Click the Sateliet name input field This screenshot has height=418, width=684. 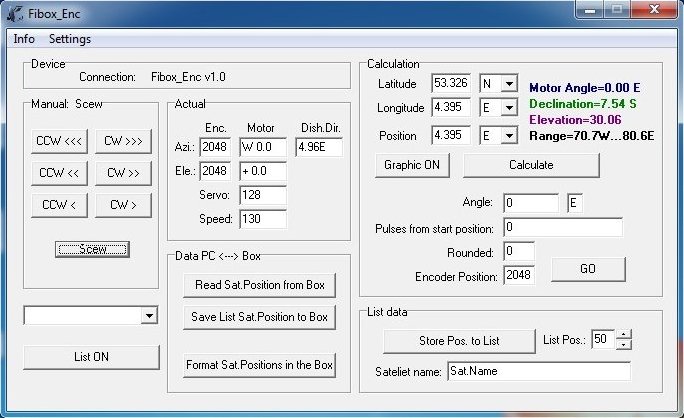[x=538, y=371]
